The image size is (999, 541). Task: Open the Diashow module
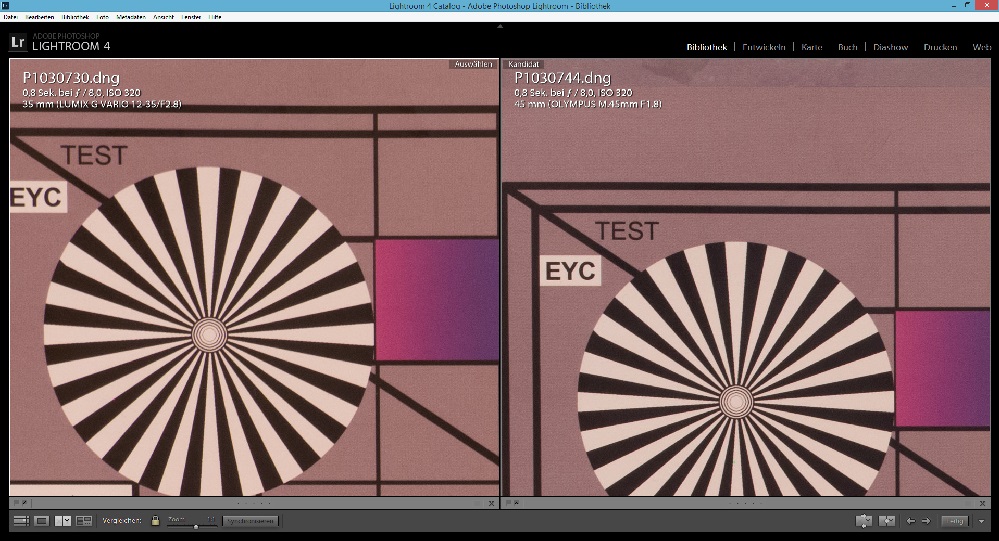click(x=890, y=47)
